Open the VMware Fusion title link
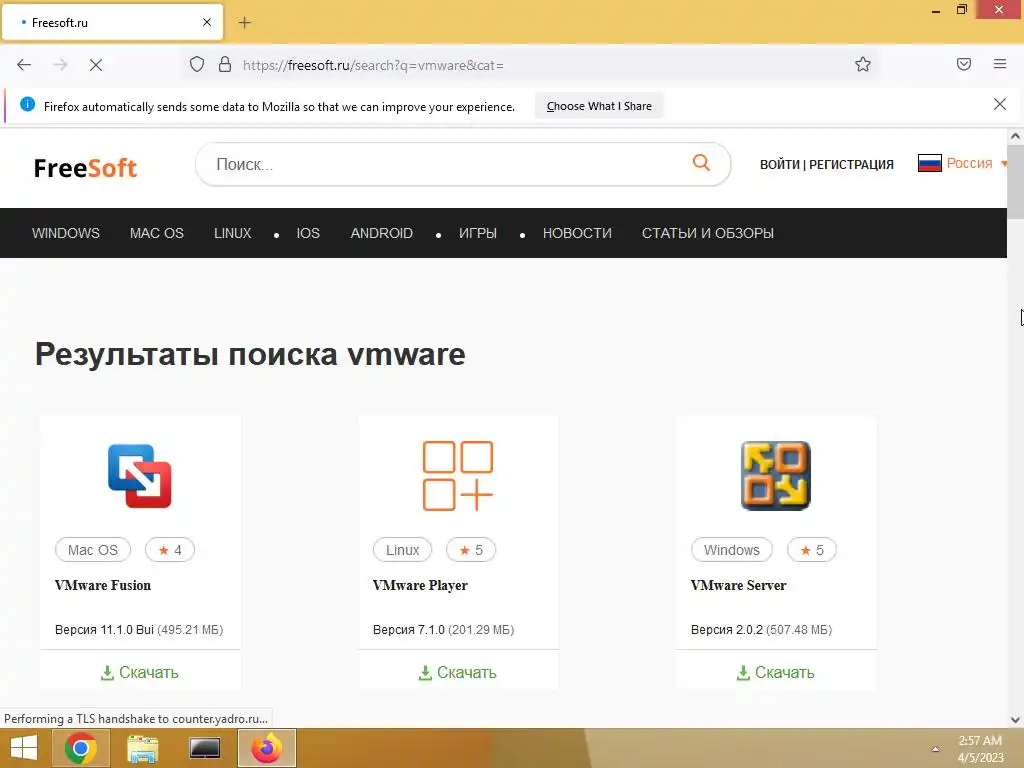Viewport: 1024px width, 768px height. 103,585
